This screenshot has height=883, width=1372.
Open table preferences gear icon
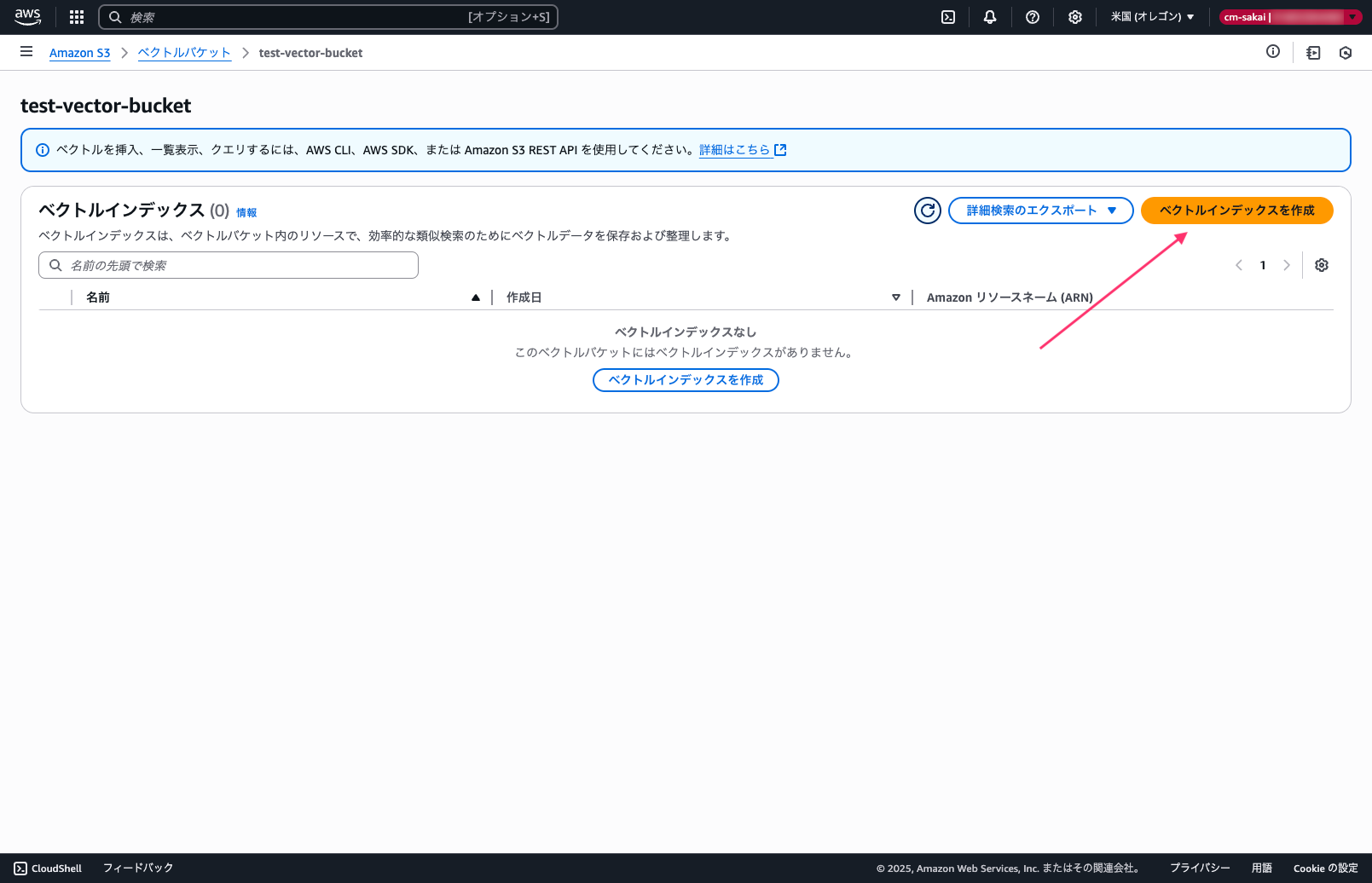point(1322,265)
